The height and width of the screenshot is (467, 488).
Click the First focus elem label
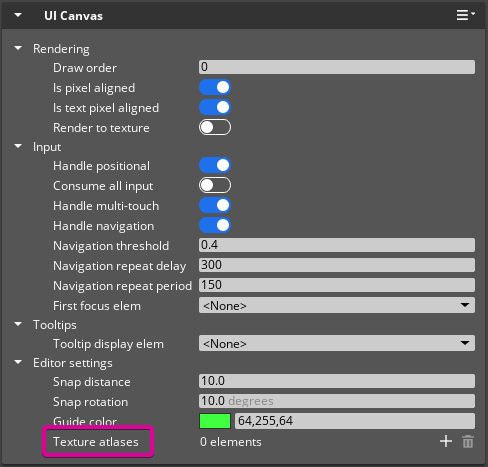[97, 306]
